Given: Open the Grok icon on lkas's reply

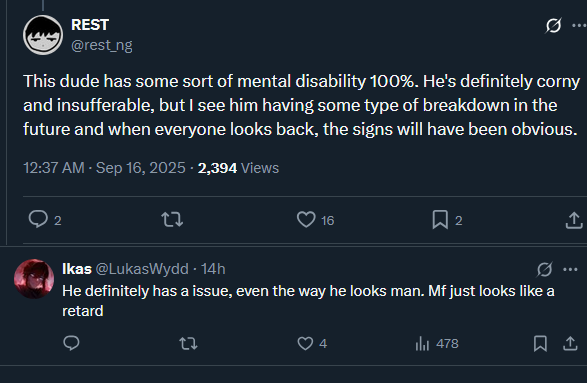Looking at the screenshot, I should tap(544, 269).
